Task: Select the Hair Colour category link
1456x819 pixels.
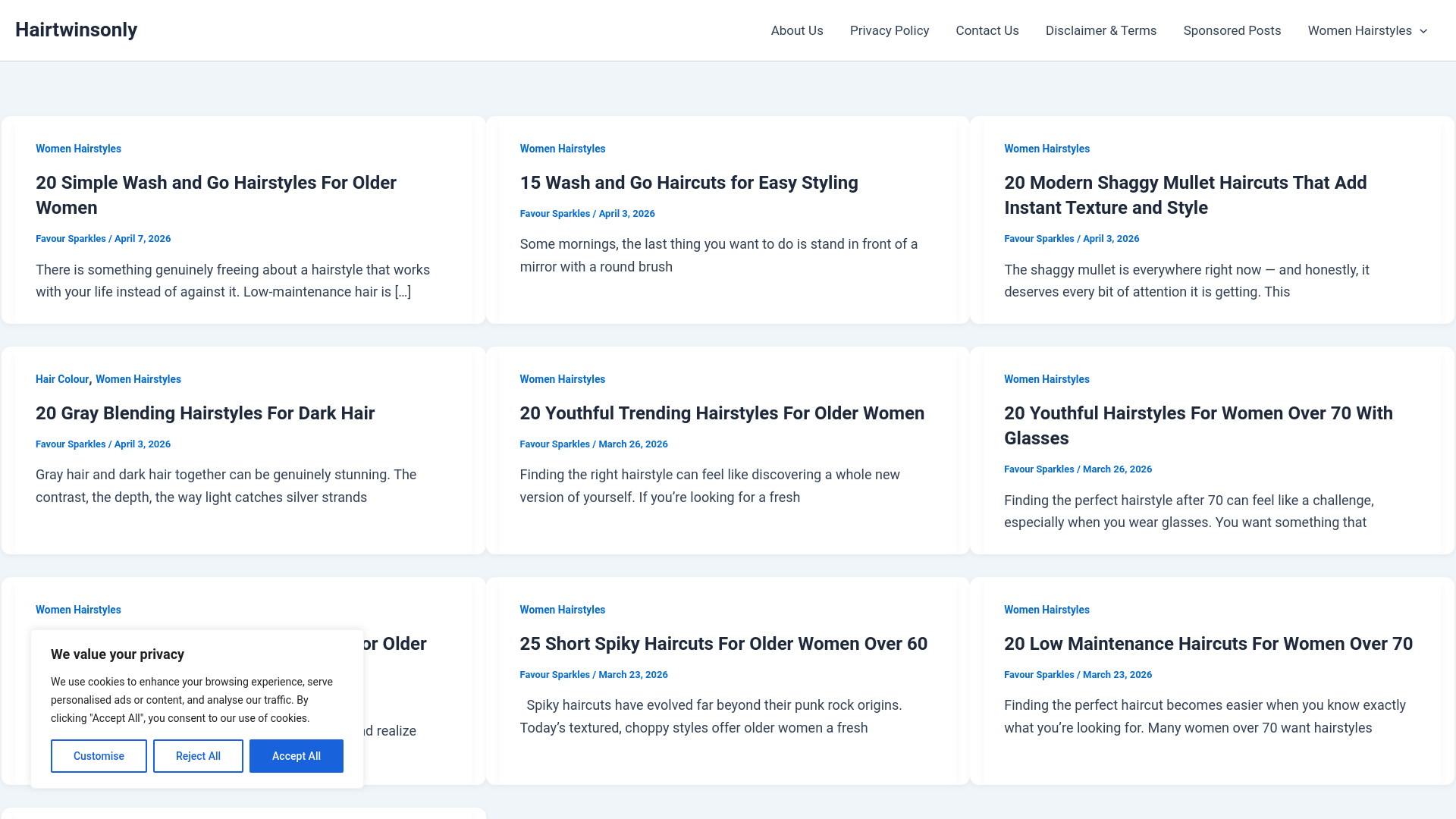Action: coord(62,379)
